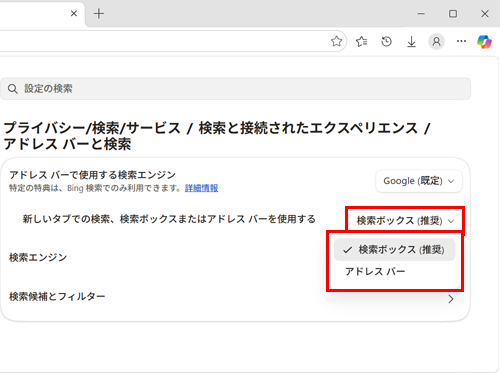Go to 検索と接続されたエクスペリエンス breadcrumb
Screen dimensions: 500x374
coord(308,128)
